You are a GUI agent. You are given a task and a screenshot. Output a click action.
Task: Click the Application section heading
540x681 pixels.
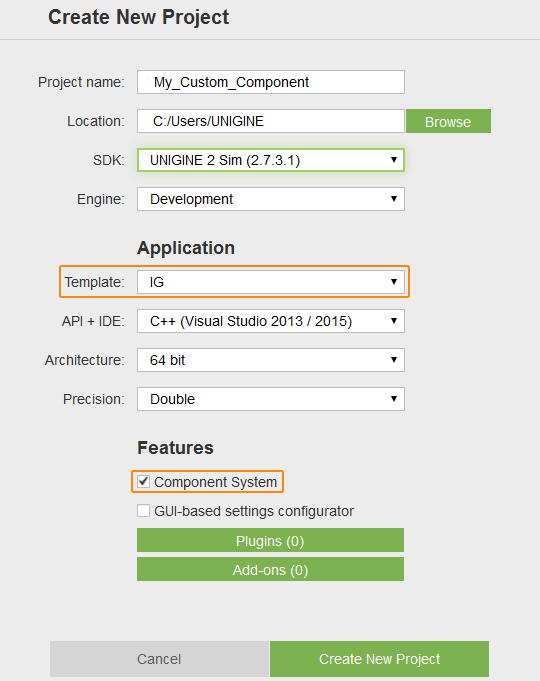point(186,248)
